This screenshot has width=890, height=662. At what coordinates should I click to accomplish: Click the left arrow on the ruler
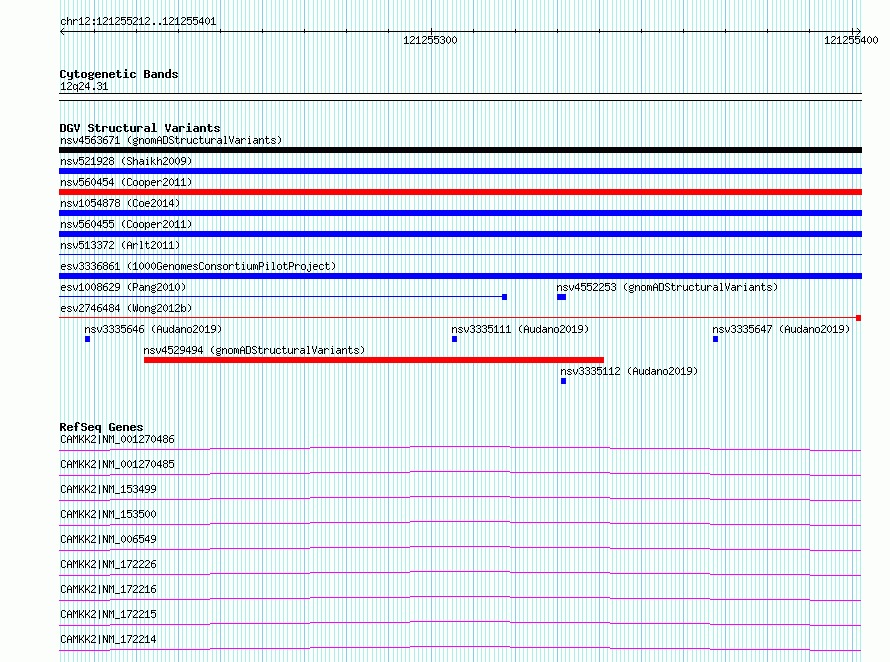[62, 32]
